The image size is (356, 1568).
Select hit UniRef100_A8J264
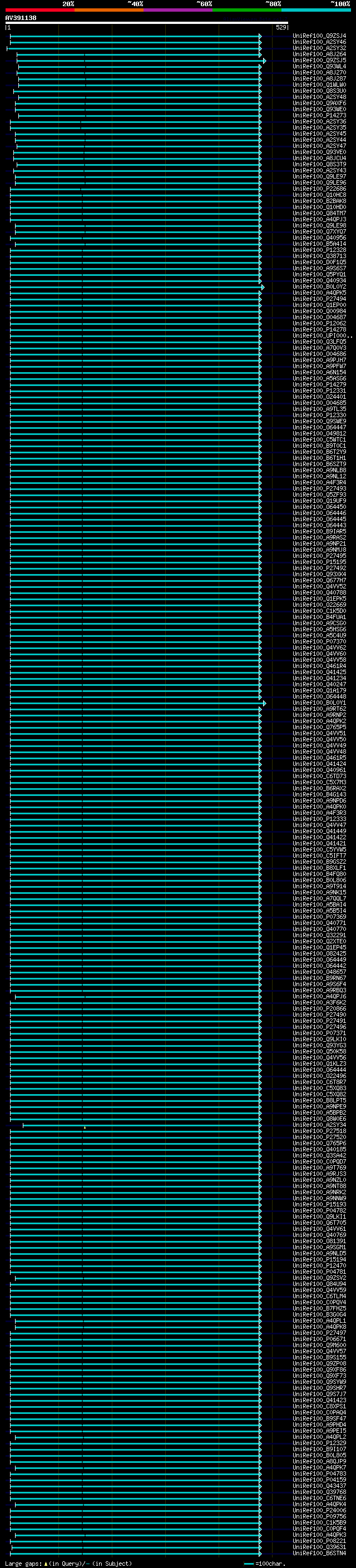pyautogui.click(x=319, y=54)
